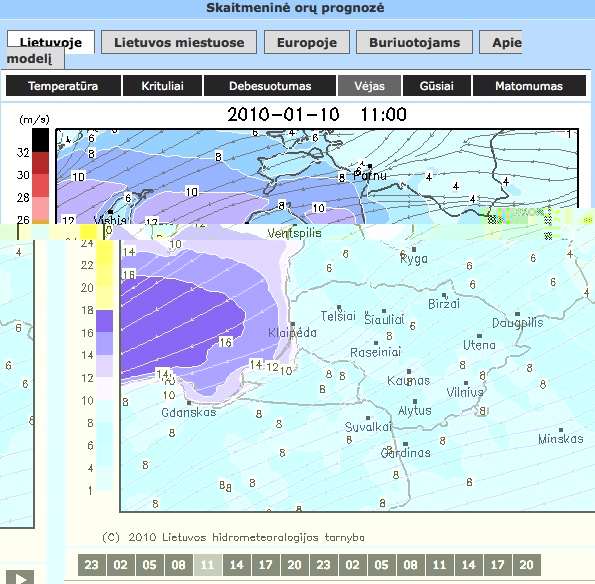Click Vilnius city marker on map
Image resolution: width=595 pixels, height=584 pixels.
[466, 383]
